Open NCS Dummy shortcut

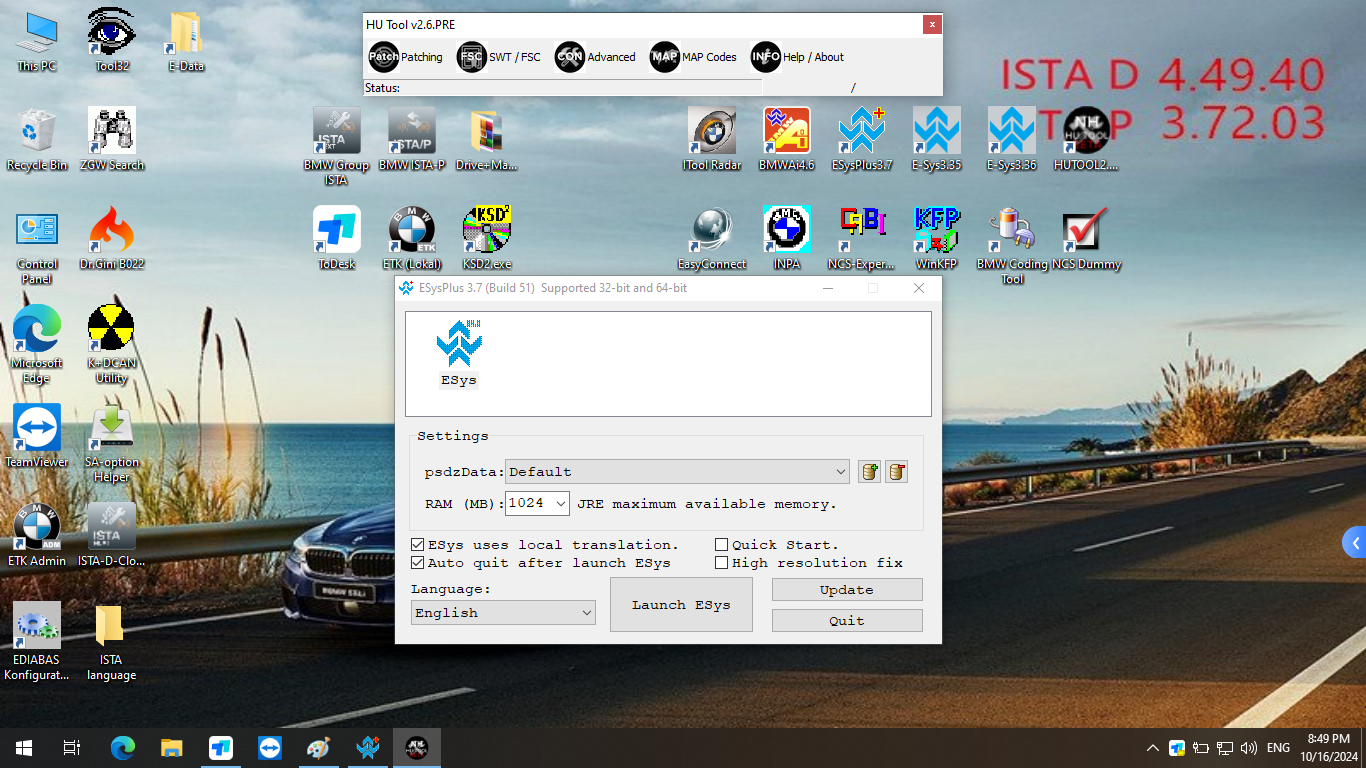tap(1086, 239)
